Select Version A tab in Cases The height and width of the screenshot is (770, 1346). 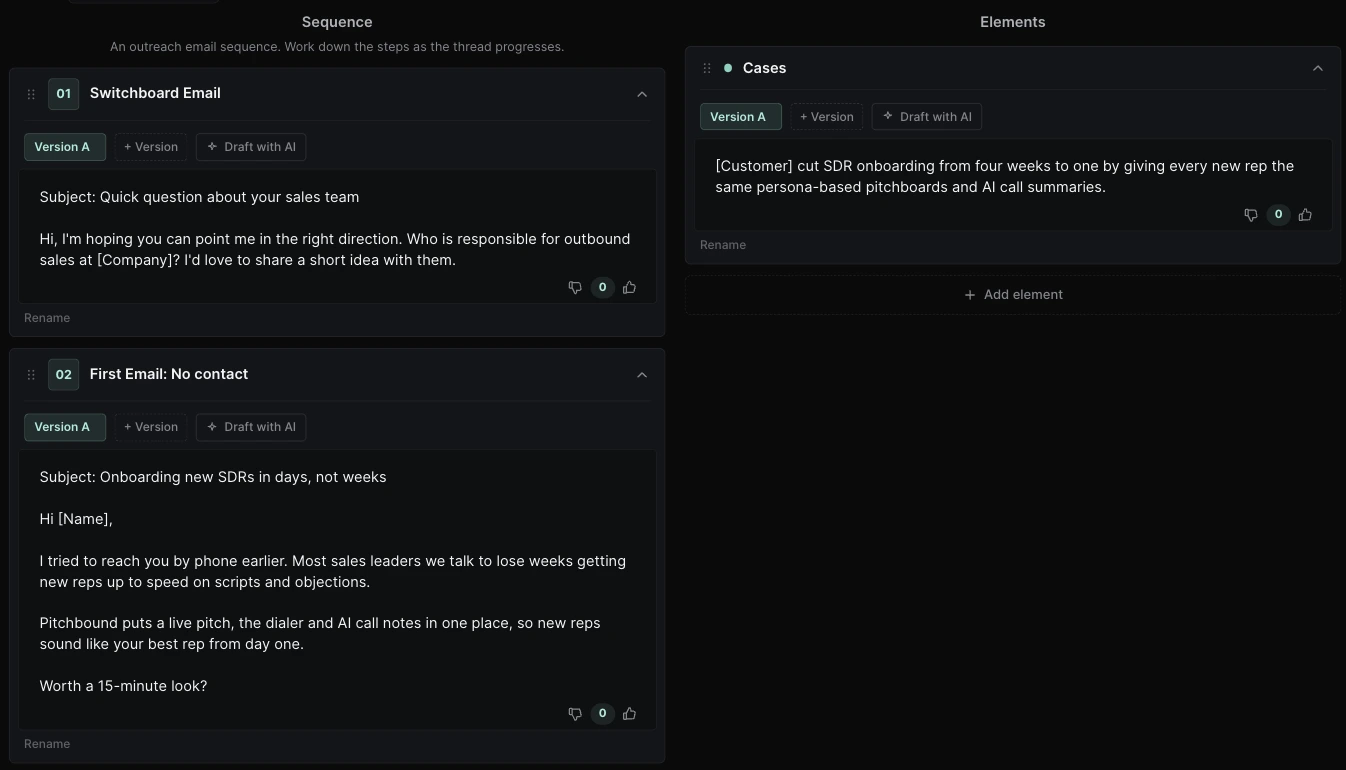pos(741,117)
